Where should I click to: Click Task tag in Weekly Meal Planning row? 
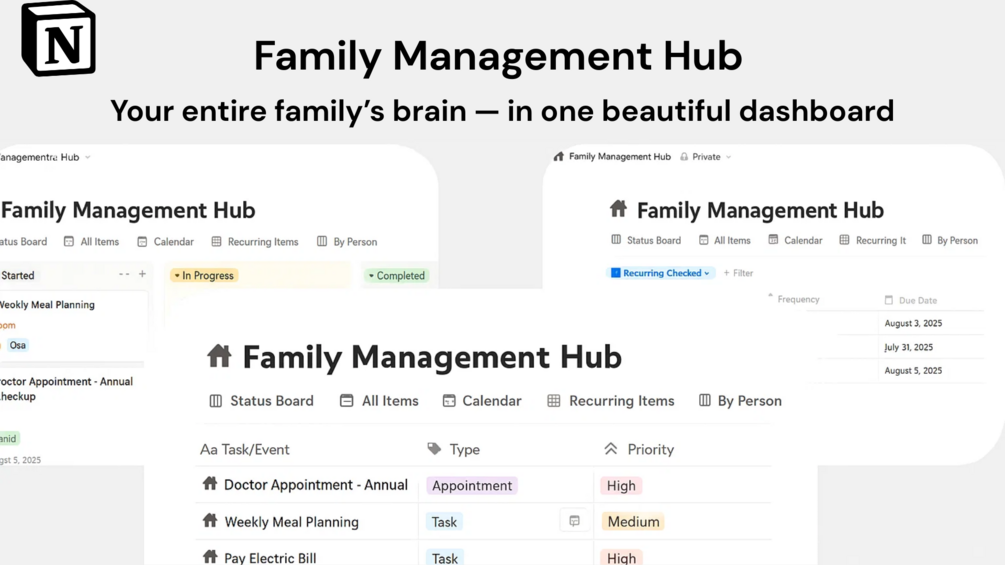[x=444, y=521]
